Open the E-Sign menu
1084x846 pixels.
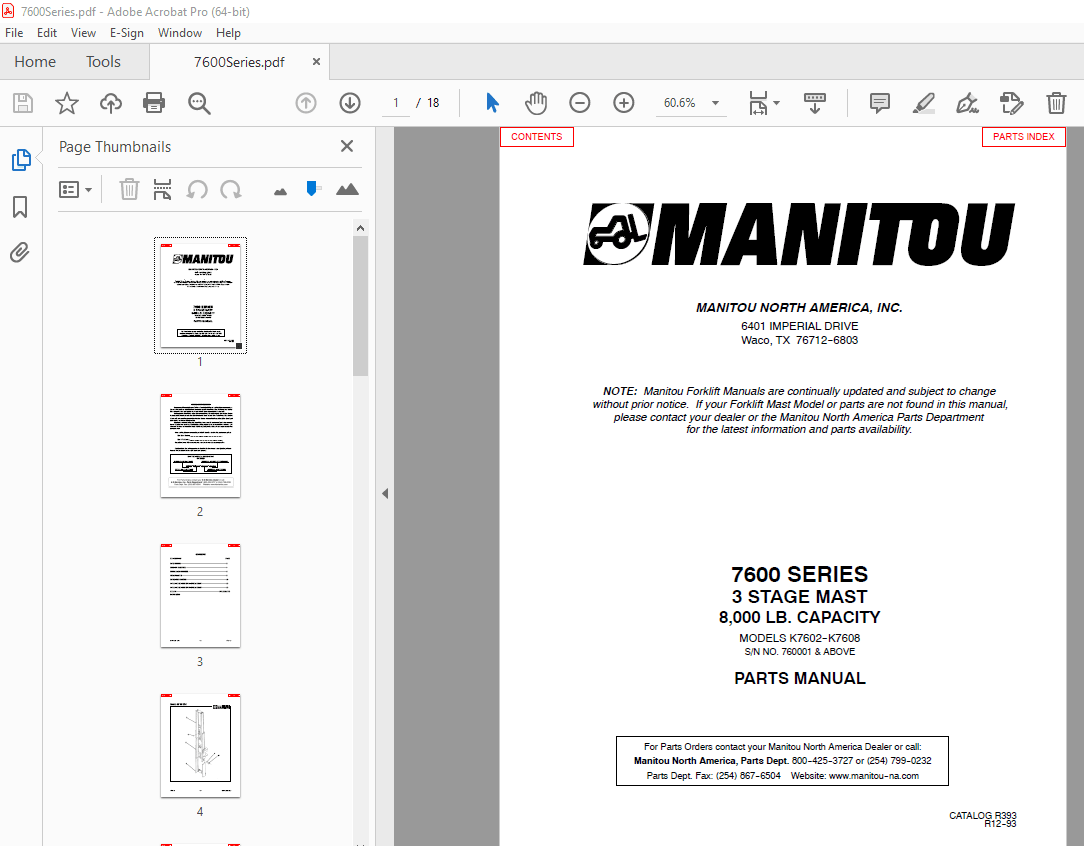(127, 32)
